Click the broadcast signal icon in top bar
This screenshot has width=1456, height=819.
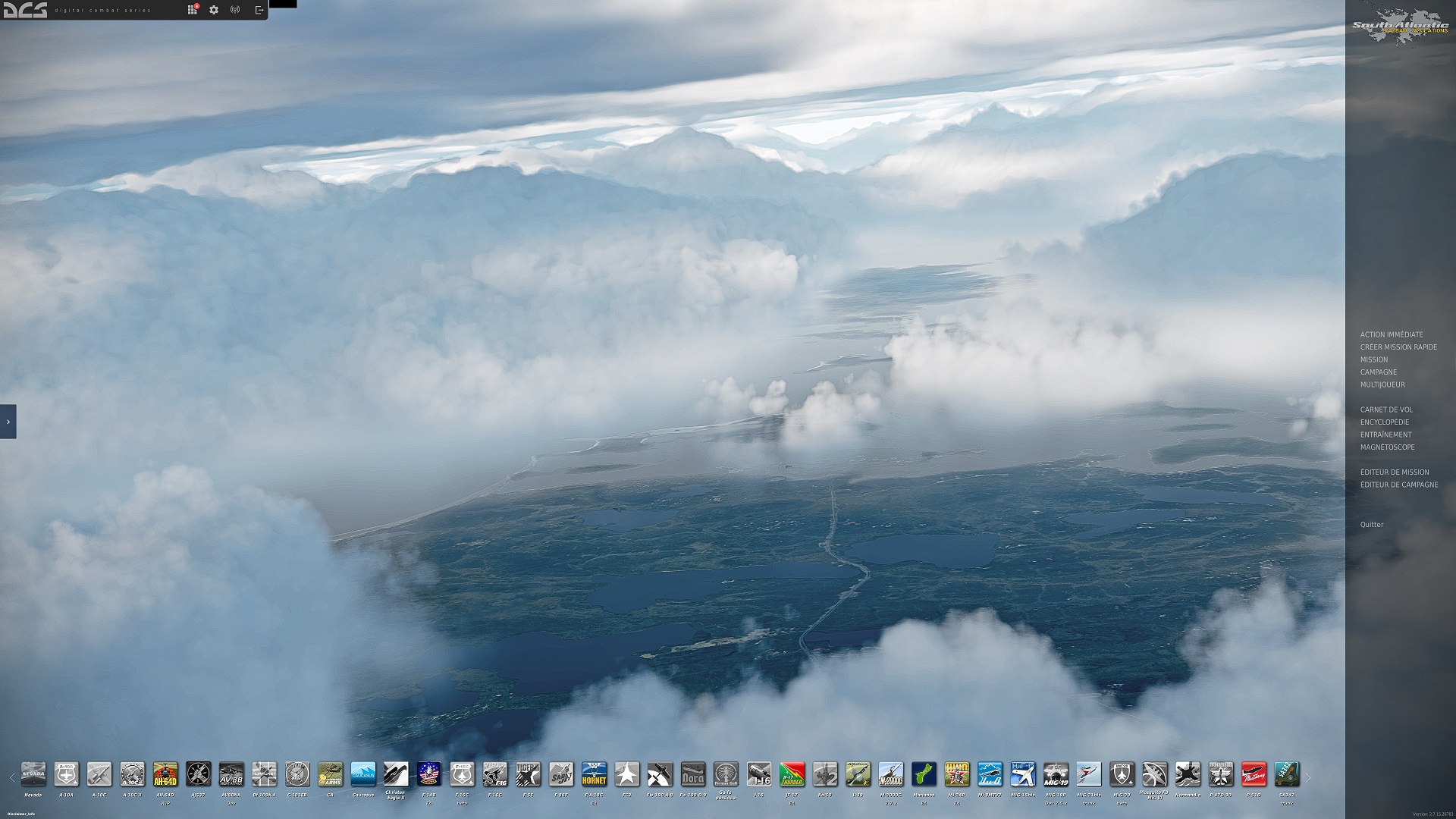[x=235, y=10]
